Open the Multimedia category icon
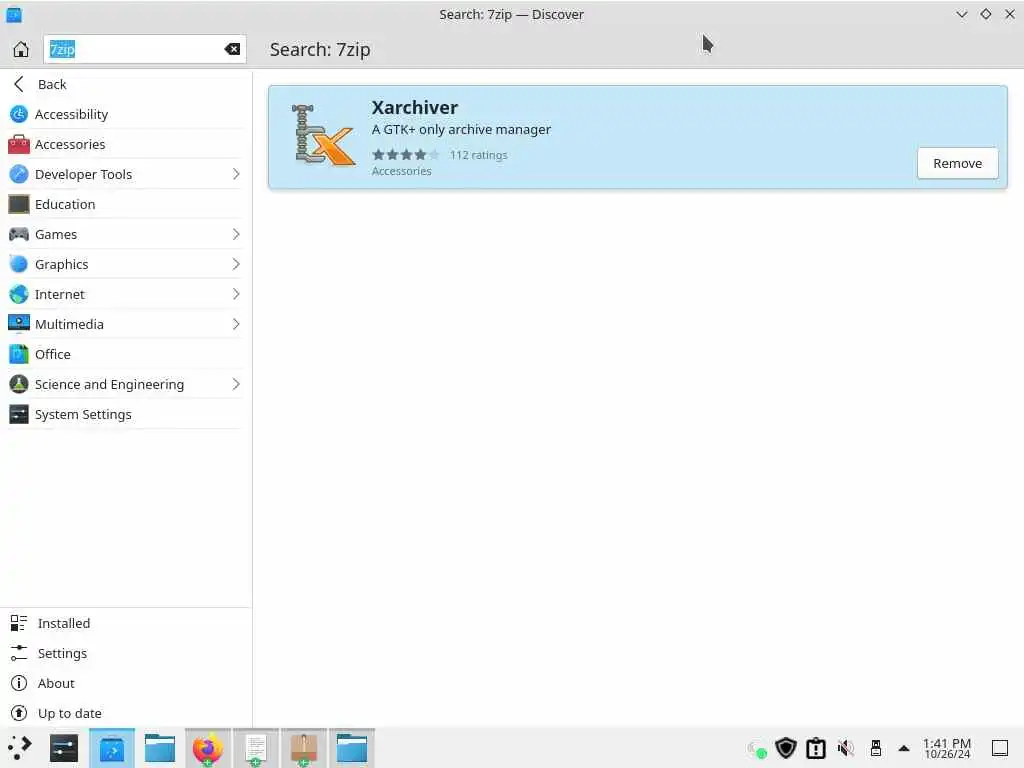The height and width of the screenshot is (768, 1024). (19, 324)
